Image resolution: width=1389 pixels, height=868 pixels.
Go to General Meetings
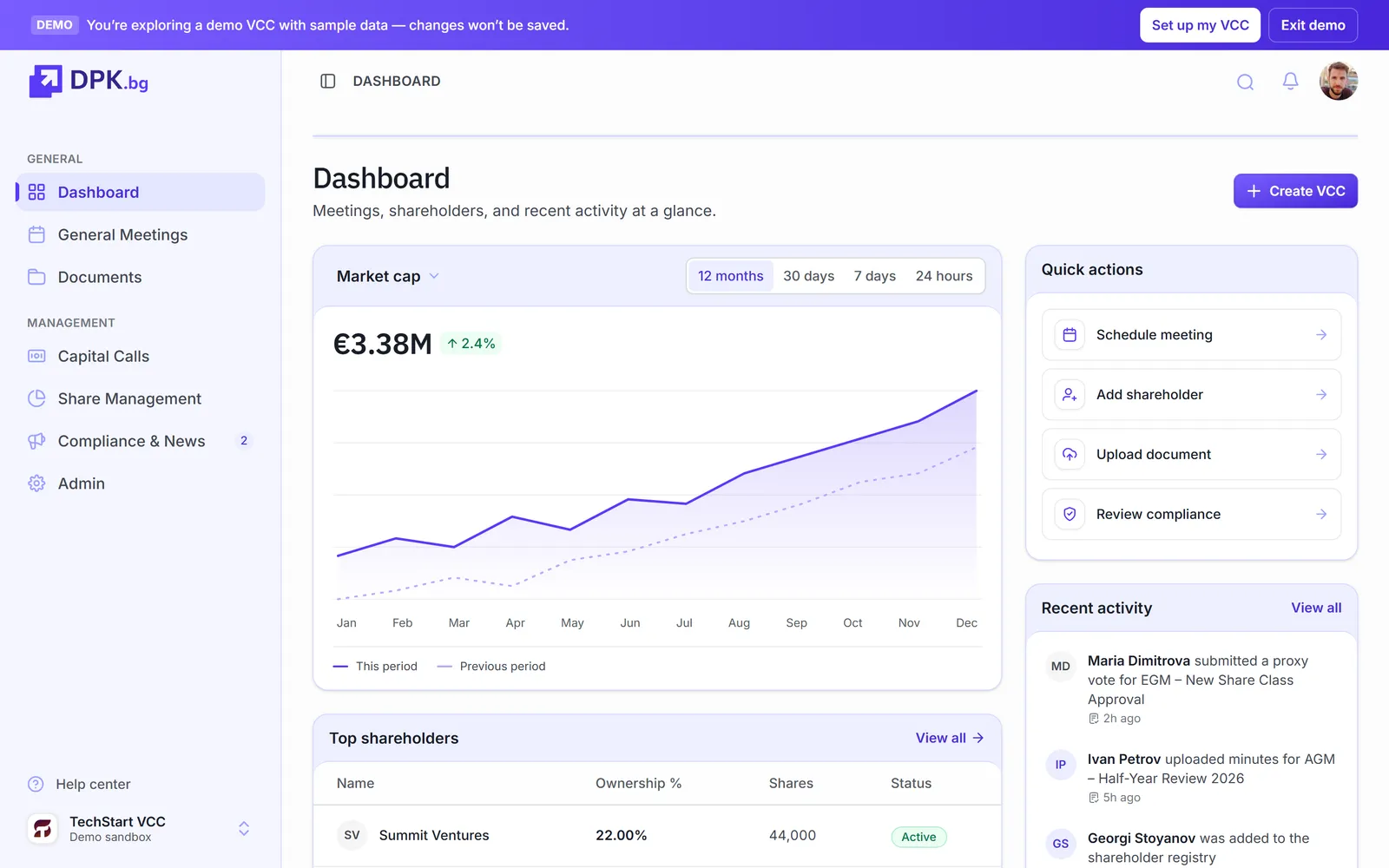click(x=141, y=234)
